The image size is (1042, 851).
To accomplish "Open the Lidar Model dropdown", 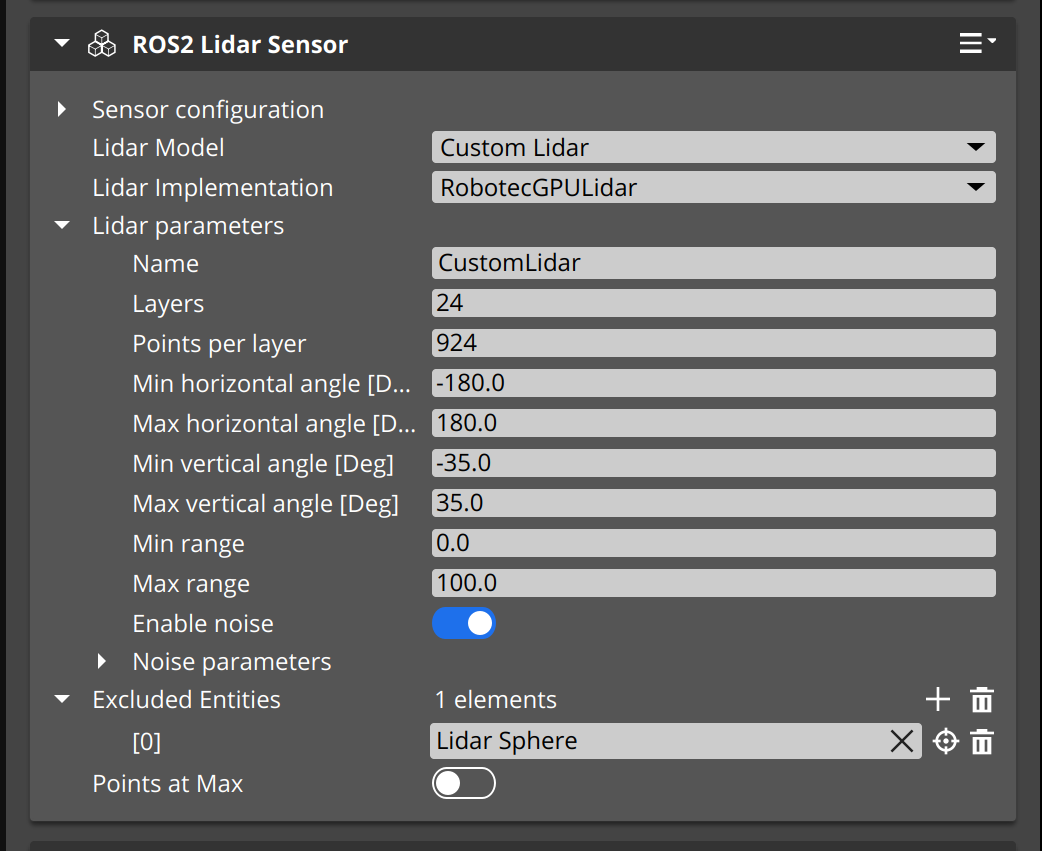I will (713, 147).
